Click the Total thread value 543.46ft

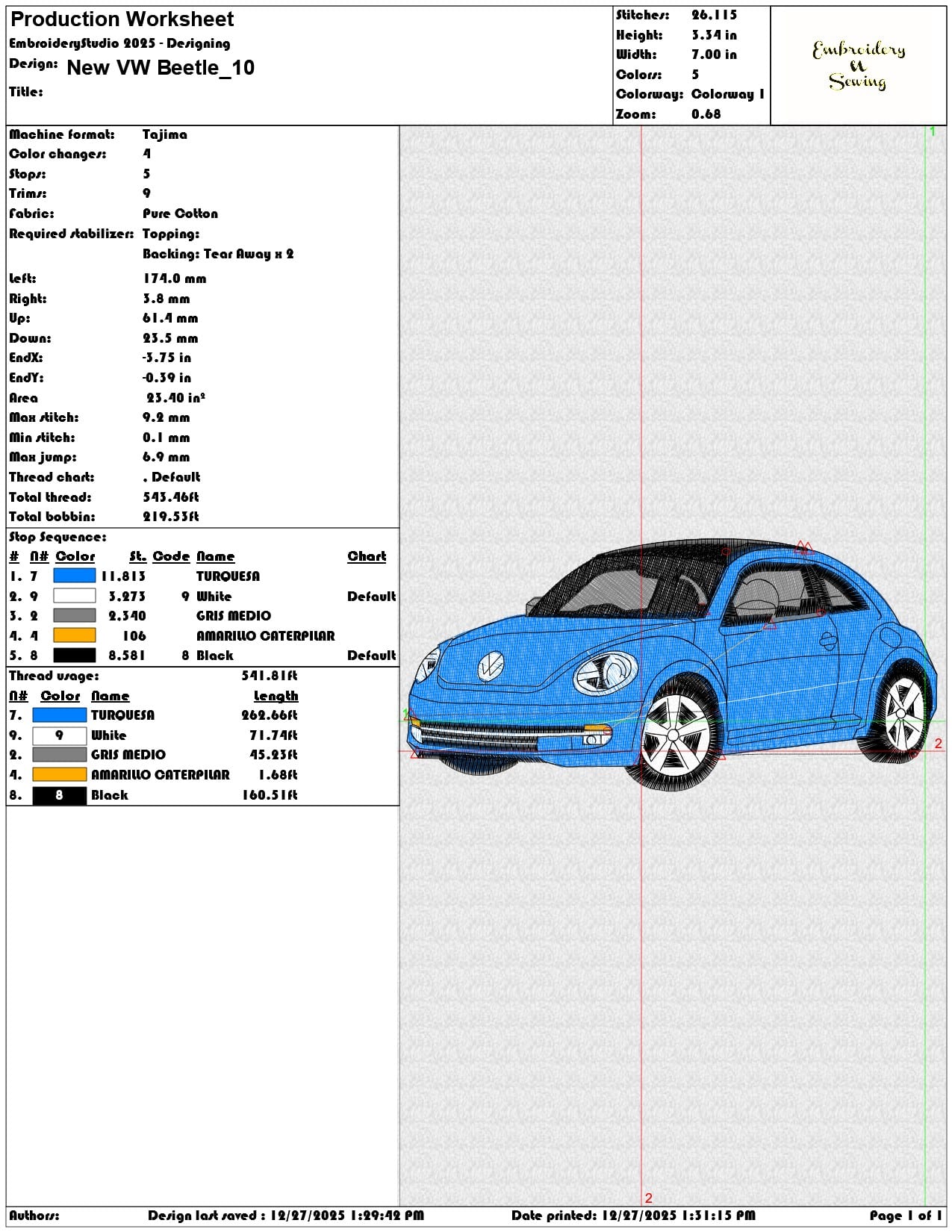(171, 497)
